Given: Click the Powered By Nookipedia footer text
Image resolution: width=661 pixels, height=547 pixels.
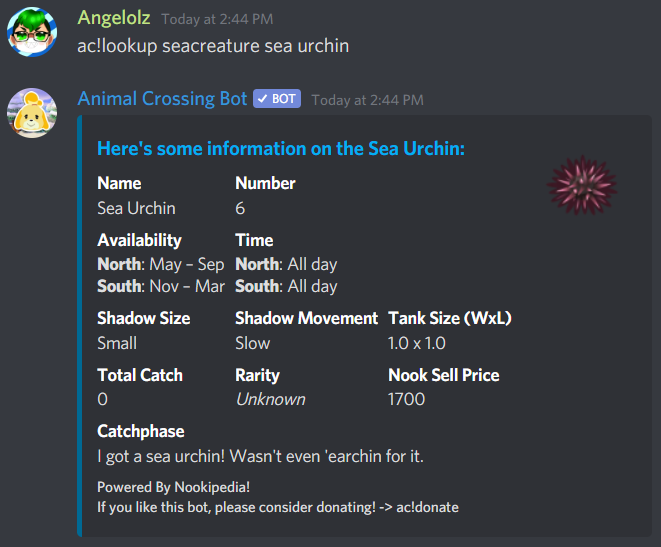Looking at the screenshot, I should coord(173,487).
